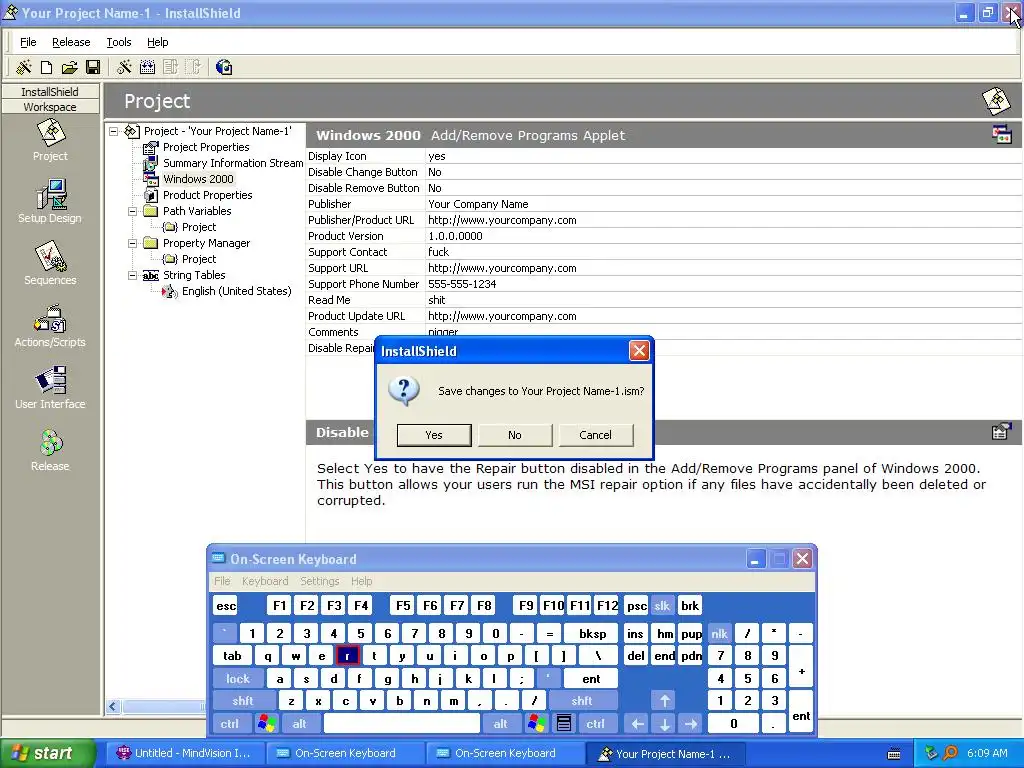Switch to Untitled - MindVision taskbar item

[x=185, y=753]
